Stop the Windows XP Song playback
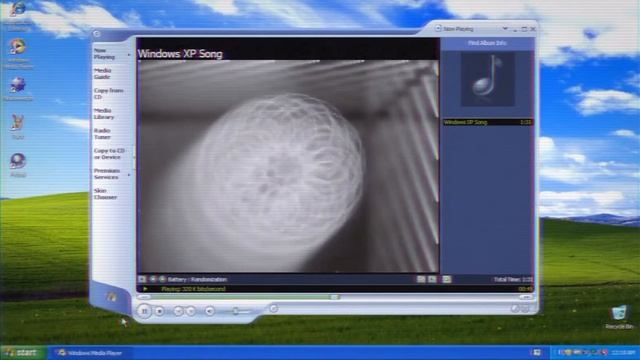Screen dimensions: 640x360 (x=160, y=311)
